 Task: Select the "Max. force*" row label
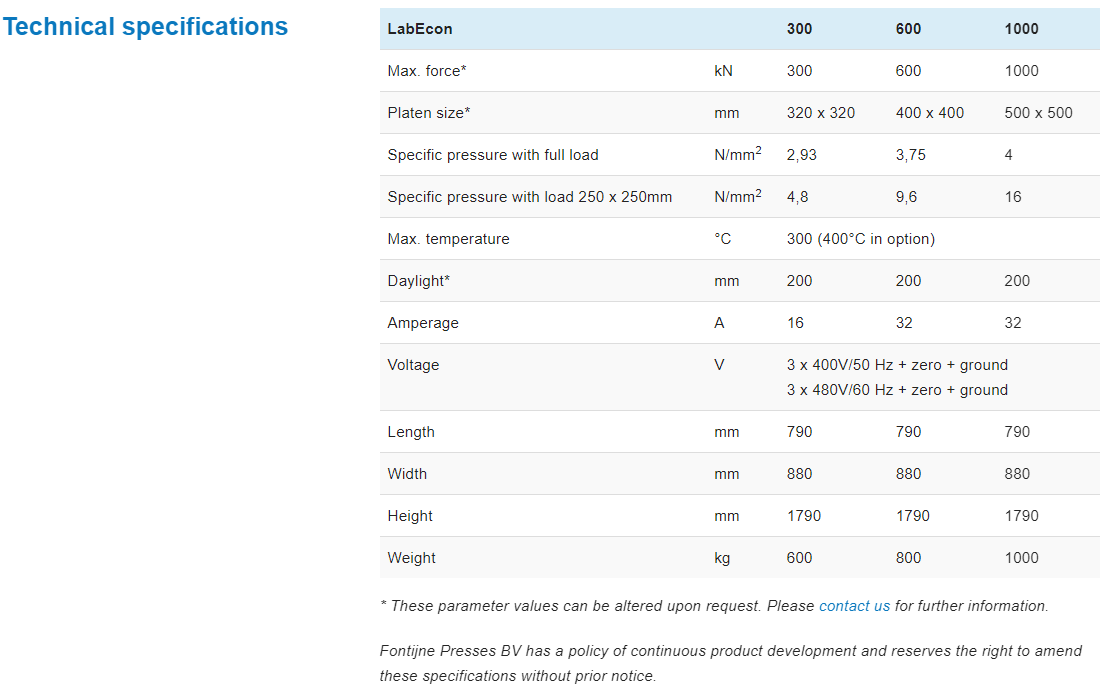tap(427, 71)
